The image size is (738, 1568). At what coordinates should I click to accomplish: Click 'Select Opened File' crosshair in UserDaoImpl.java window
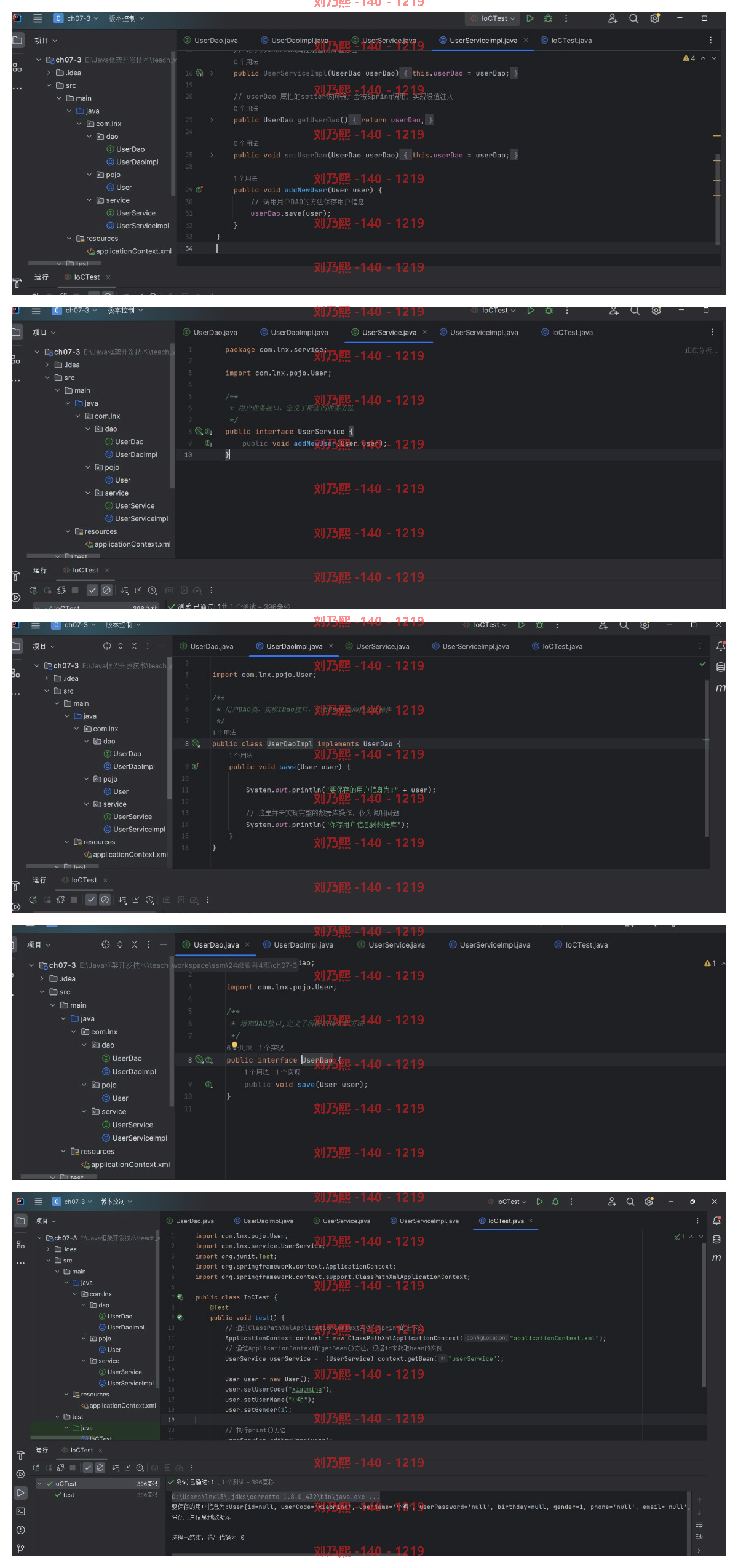[107, 646]
